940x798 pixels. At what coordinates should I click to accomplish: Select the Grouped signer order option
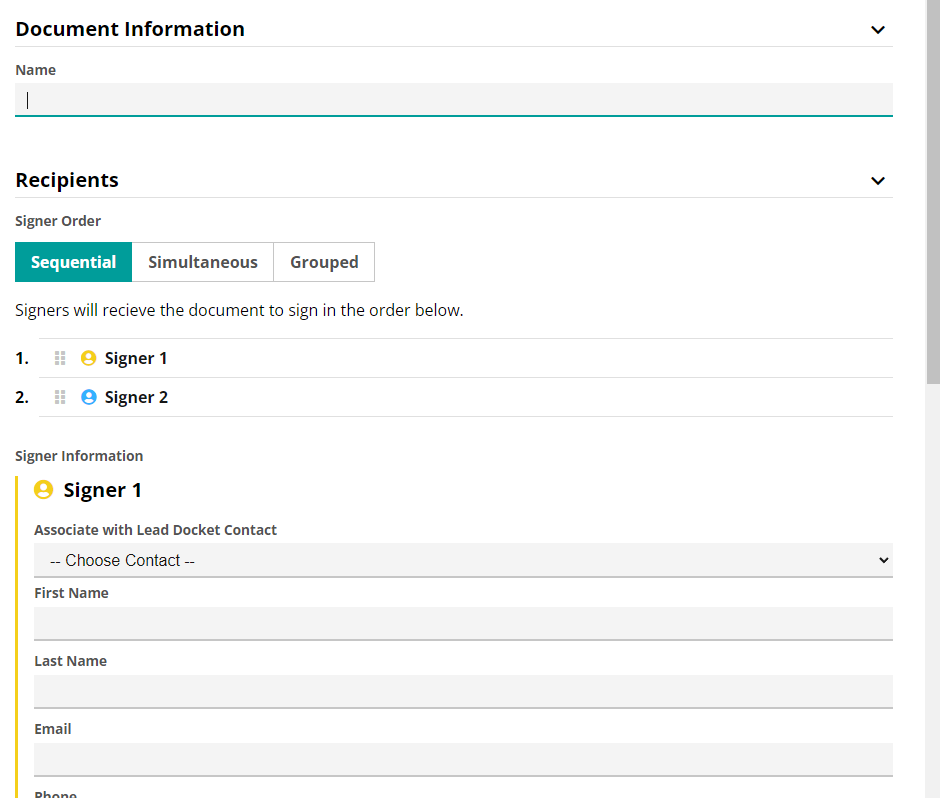(324, 261)
